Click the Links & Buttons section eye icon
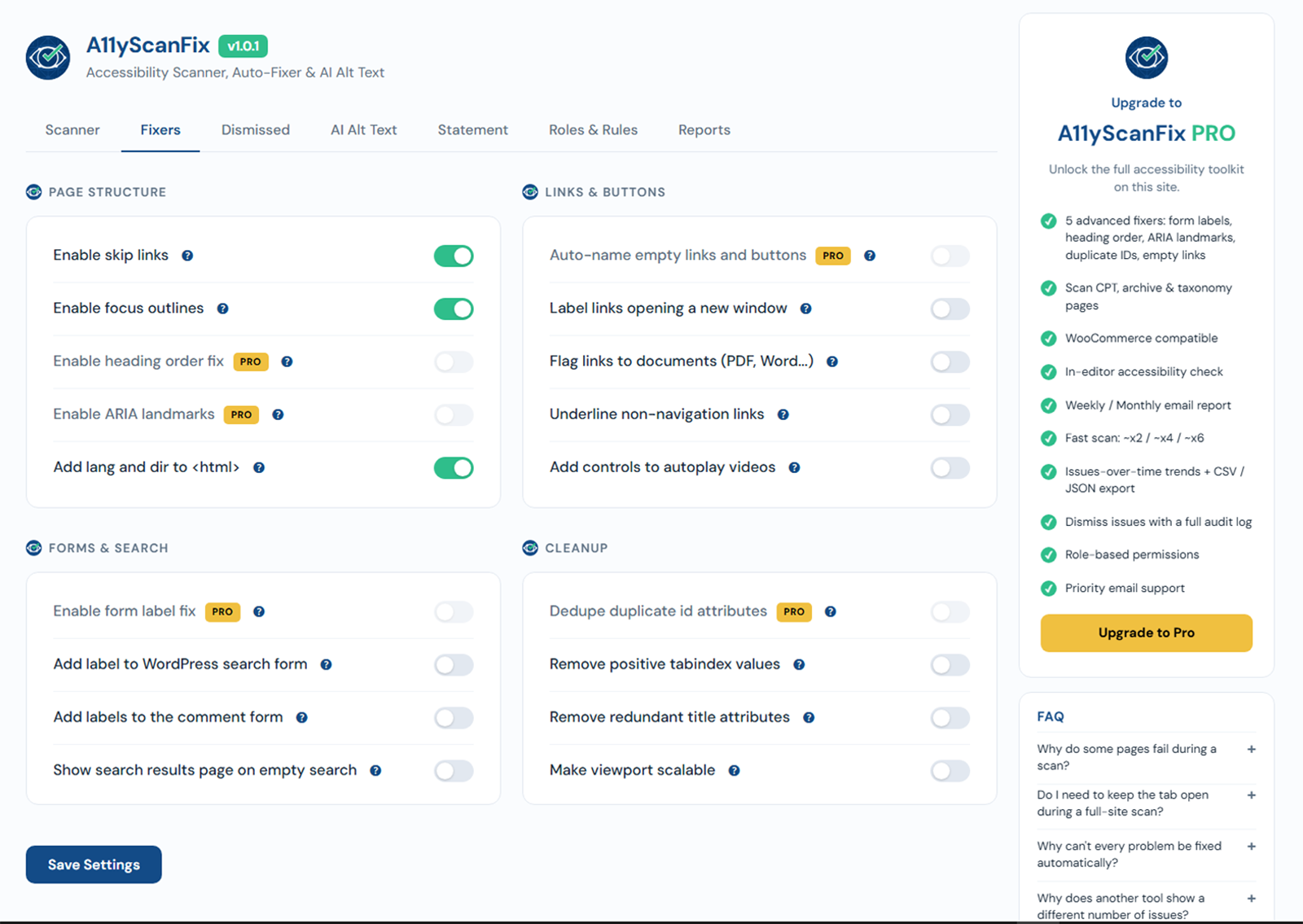This screenshot has height=924, width=1303. coord(530,192)
